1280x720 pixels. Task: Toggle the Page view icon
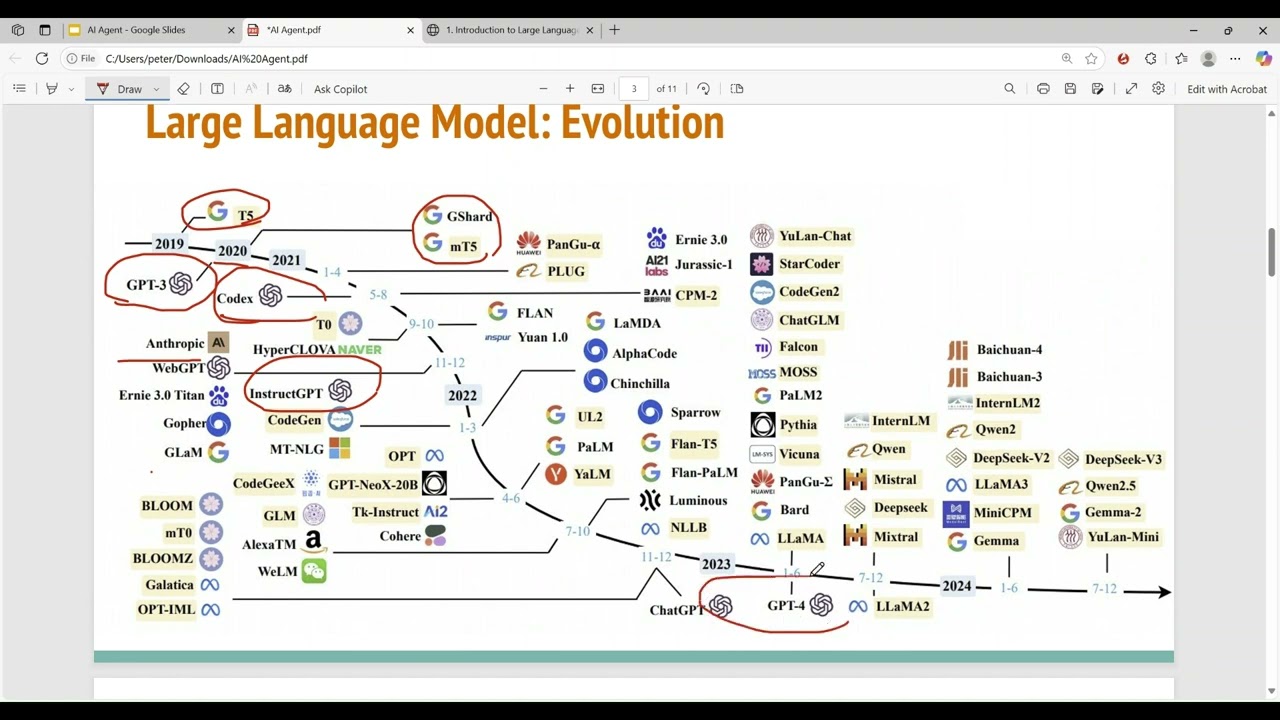click(x=737, y=89)
